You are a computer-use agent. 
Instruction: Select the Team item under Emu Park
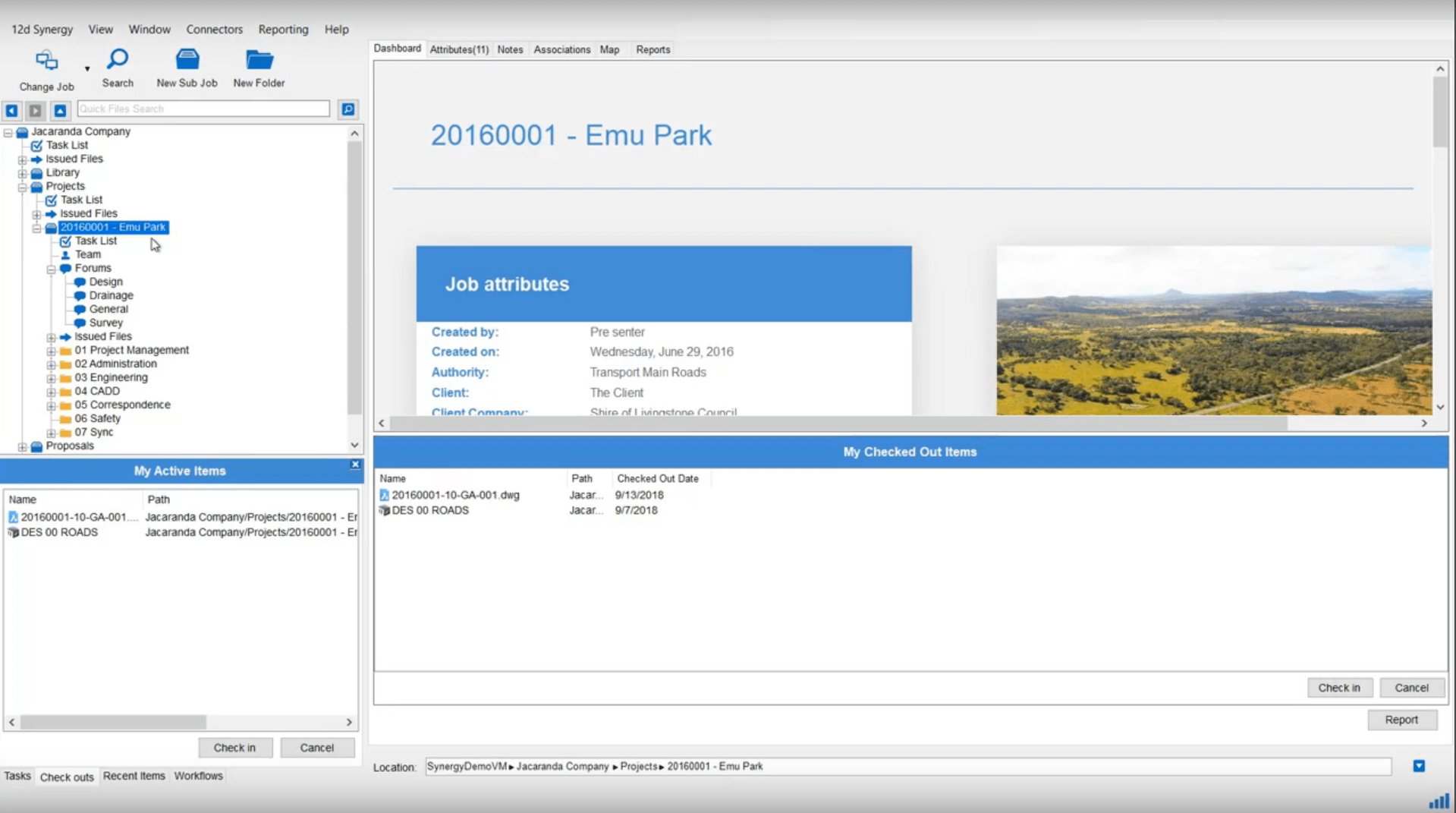[x=87, y=254]
